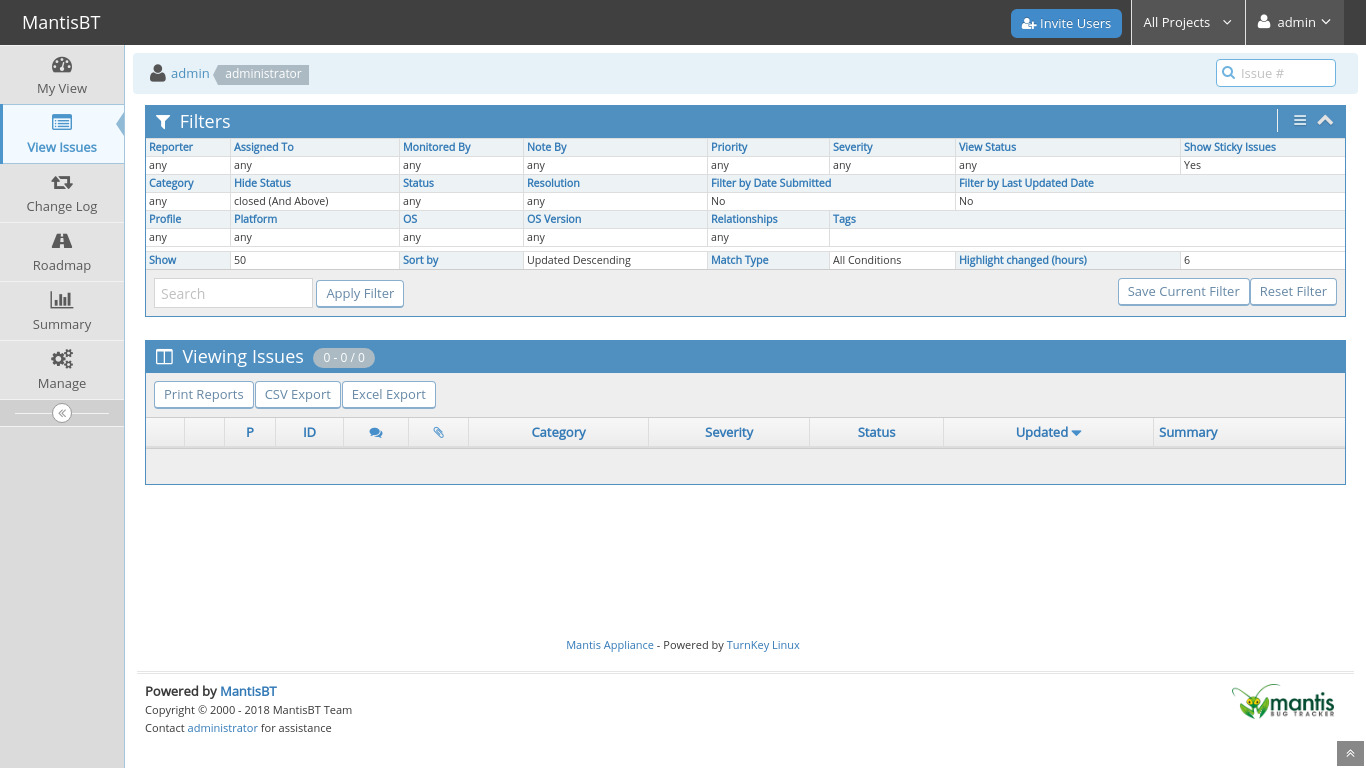The height and width of the screenshot is (768, 1366).
Task: Open the Filters hamburger menu
Action: click(x=1300, y=121)
